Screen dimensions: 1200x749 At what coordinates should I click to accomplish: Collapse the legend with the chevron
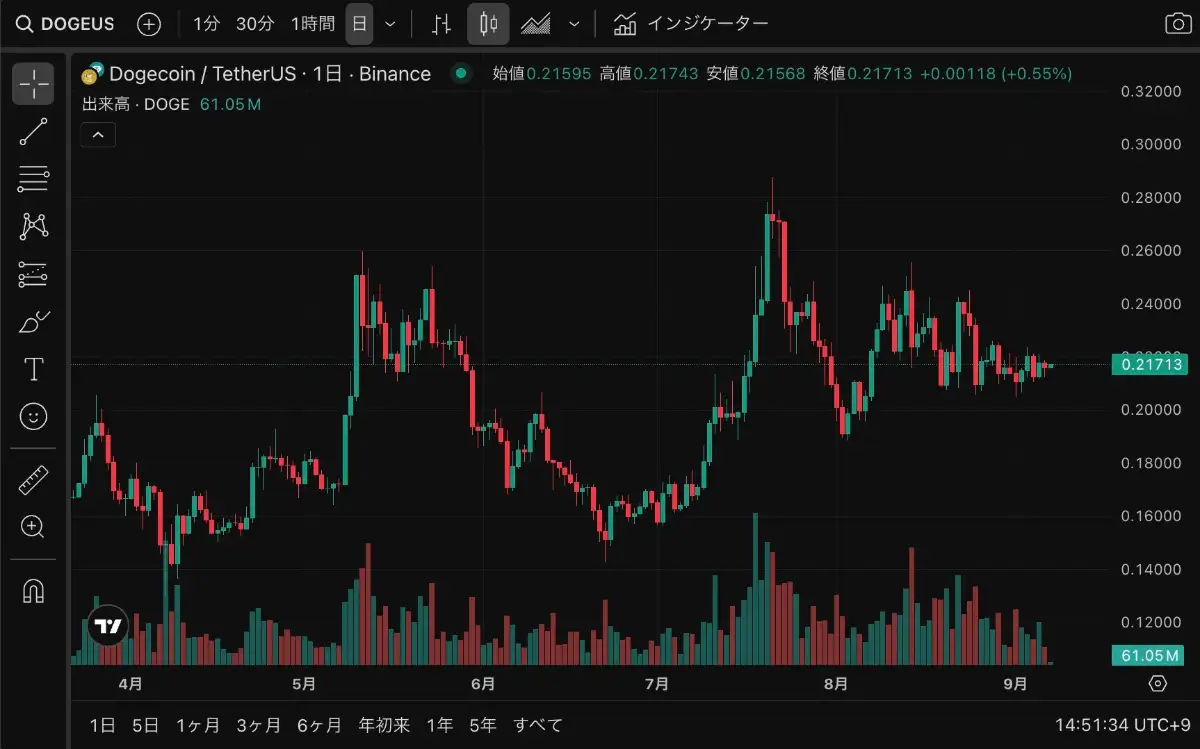click(x=97, y=134)
